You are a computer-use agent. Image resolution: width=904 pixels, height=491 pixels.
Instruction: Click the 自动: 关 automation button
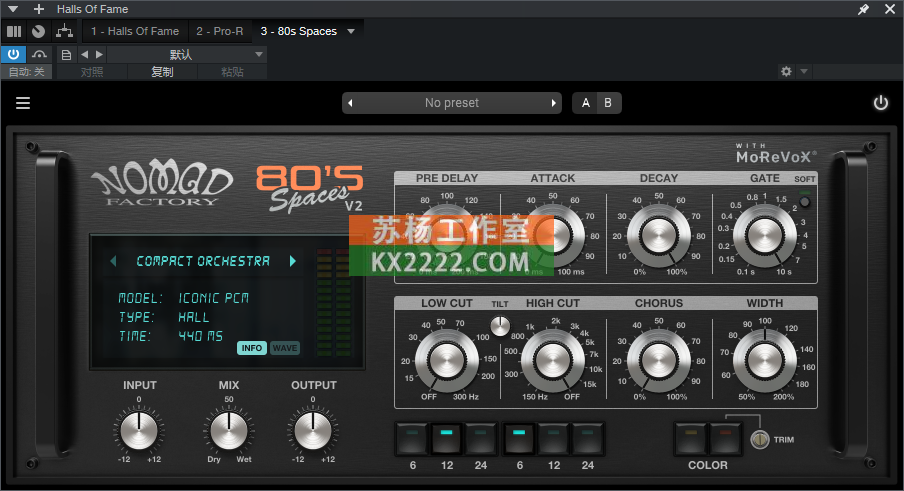[x=27, y=71]
